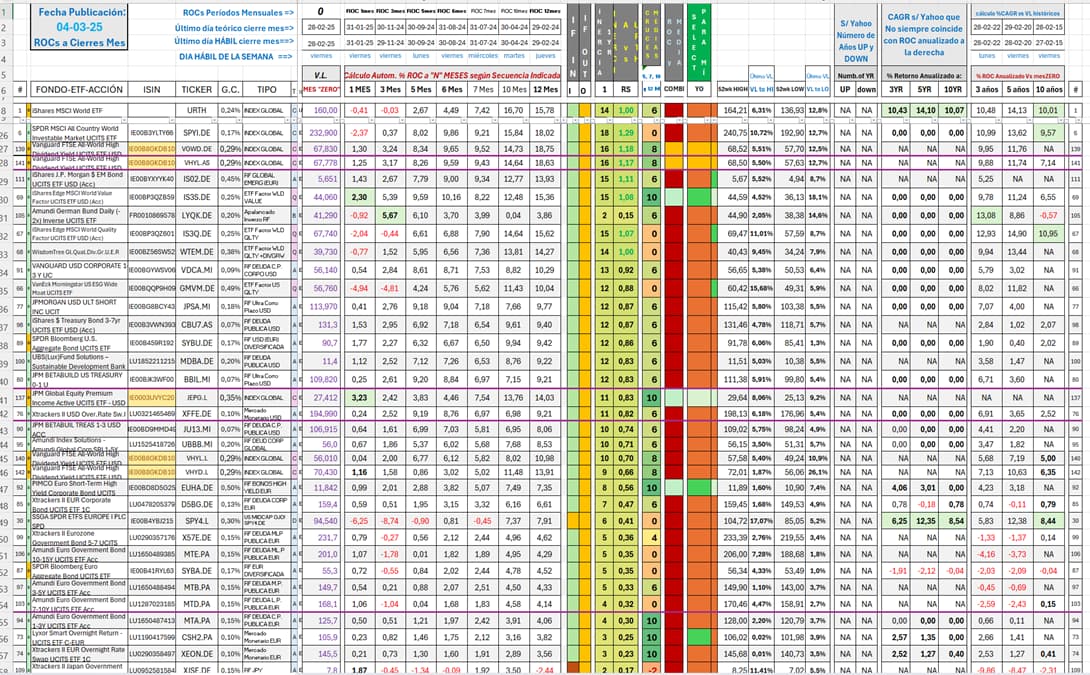Select the FONDO-ETF-ACCIÓN header cell
Image resolution: width=1090 pixels, height=675 pixels.
coord(79,90)
